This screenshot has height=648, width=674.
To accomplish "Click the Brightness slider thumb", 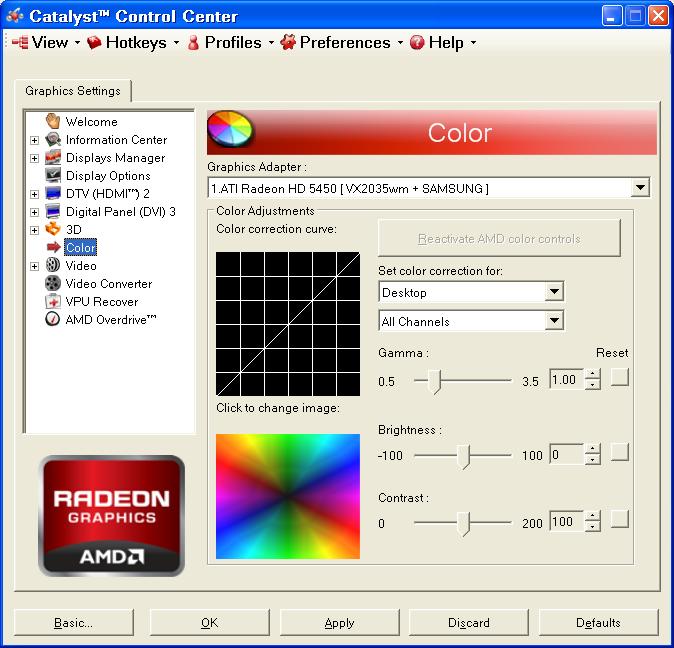I will click(463, 457).
